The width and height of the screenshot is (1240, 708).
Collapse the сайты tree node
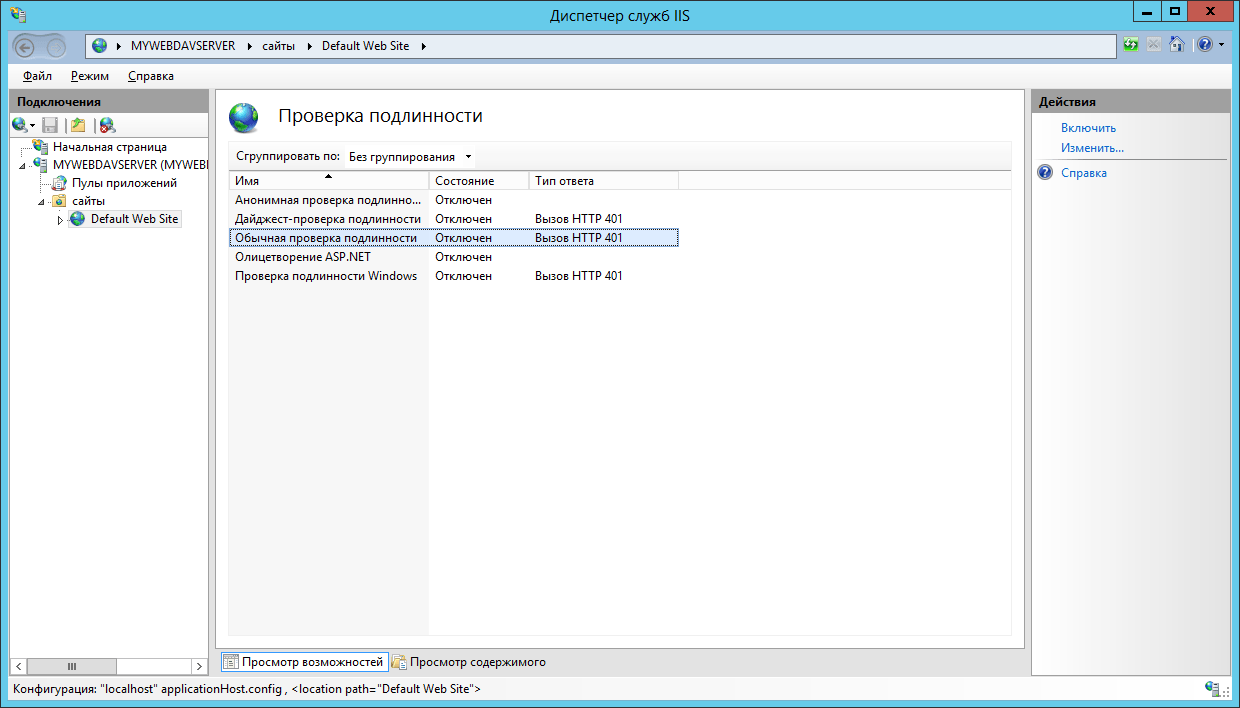pyautogui.click(x=42, y=201)
